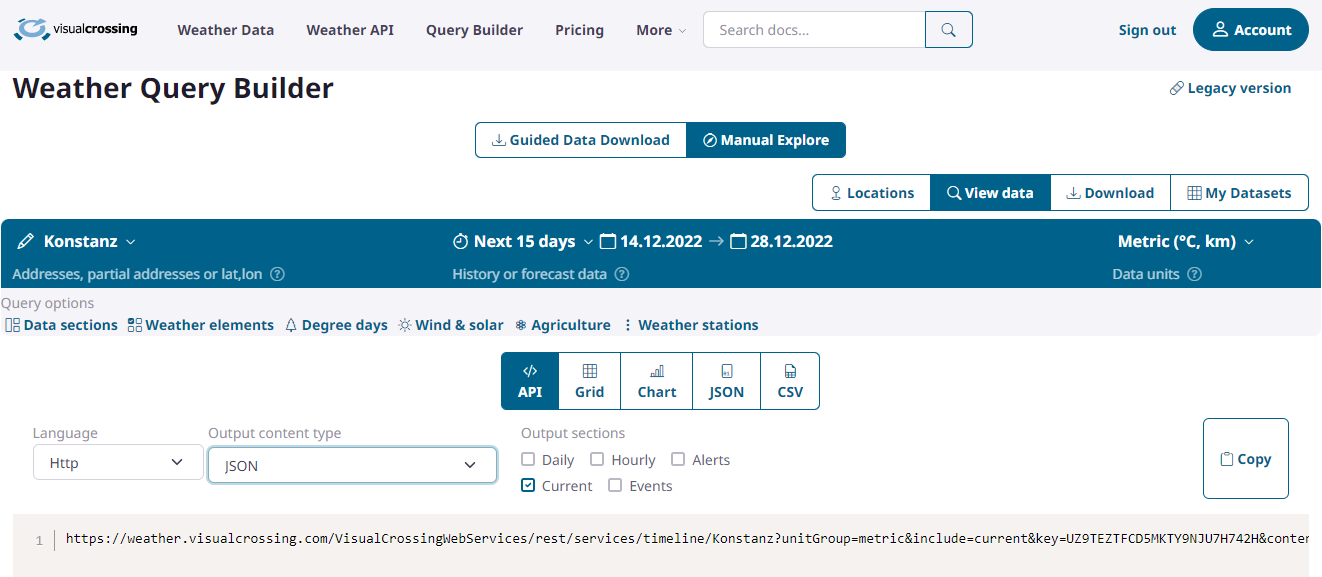Click the Sign out link
Screen dimensions: 1322x577
(x=1147, y=30)
